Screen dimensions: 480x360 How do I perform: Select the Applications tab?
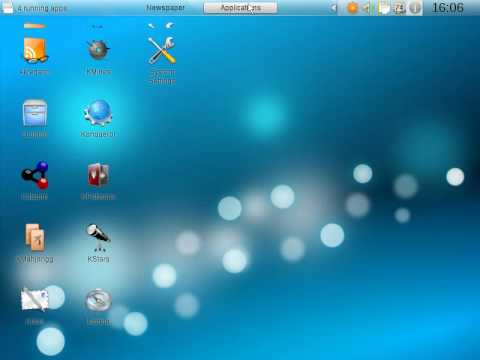pyautogui.click(x=240, y=8)
